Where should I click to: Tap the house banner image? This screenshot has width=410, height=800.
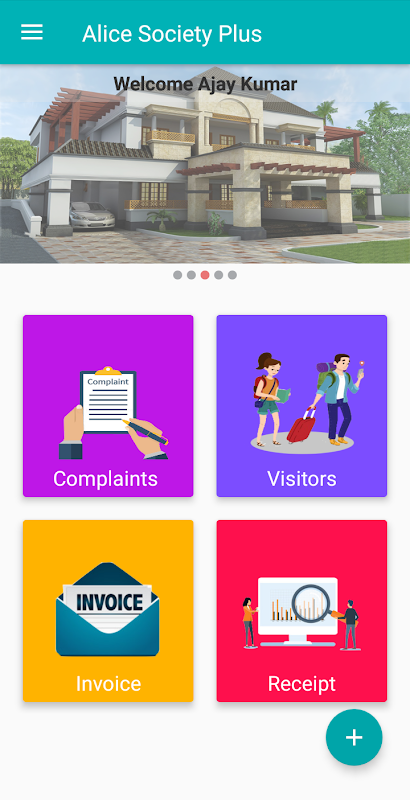pyautogui.click(x=205, y=164)
